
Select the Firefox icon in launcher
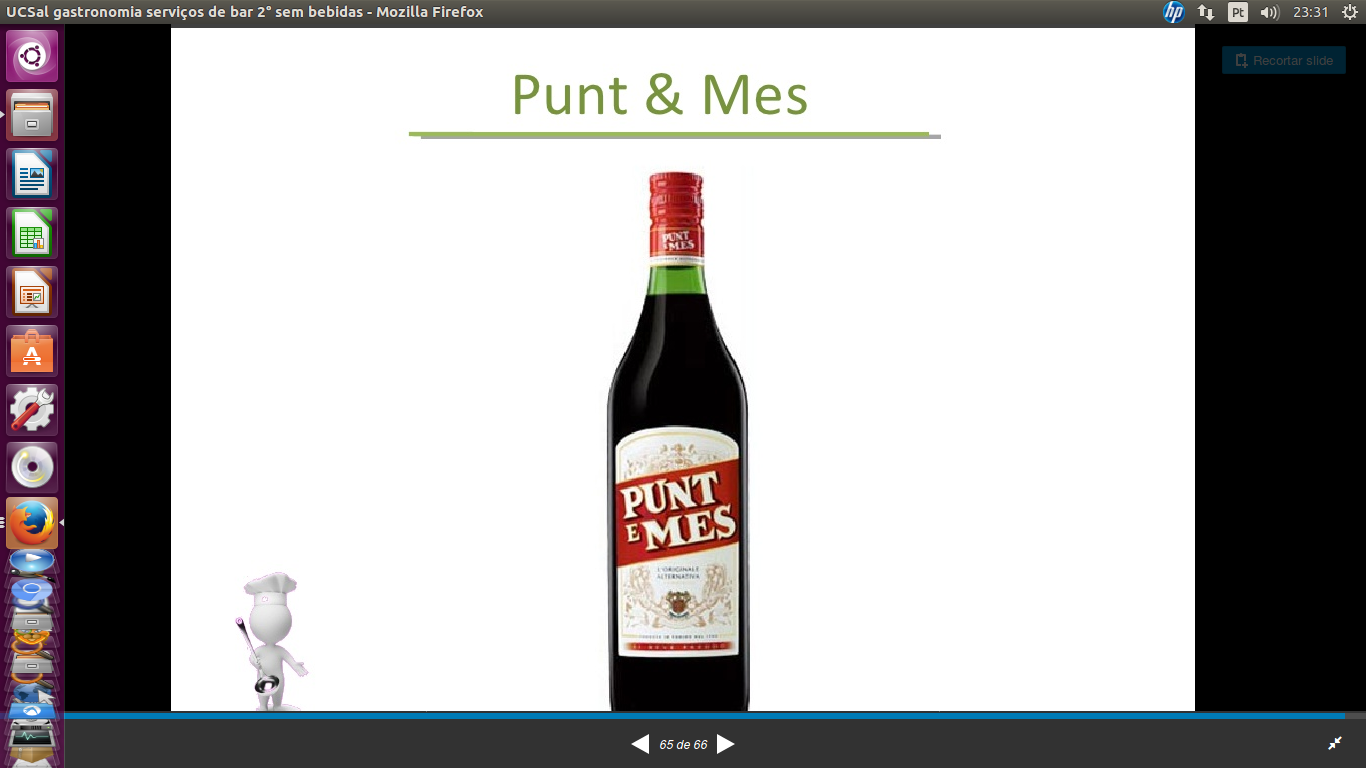pos(32,523)
